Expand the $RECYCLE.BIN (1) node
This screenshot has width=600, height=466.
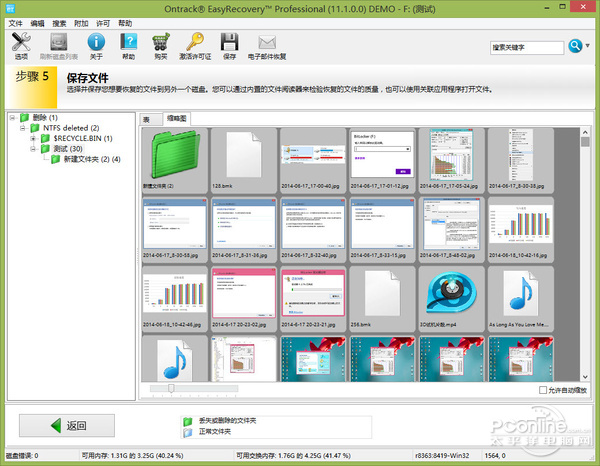pos(33,138)
